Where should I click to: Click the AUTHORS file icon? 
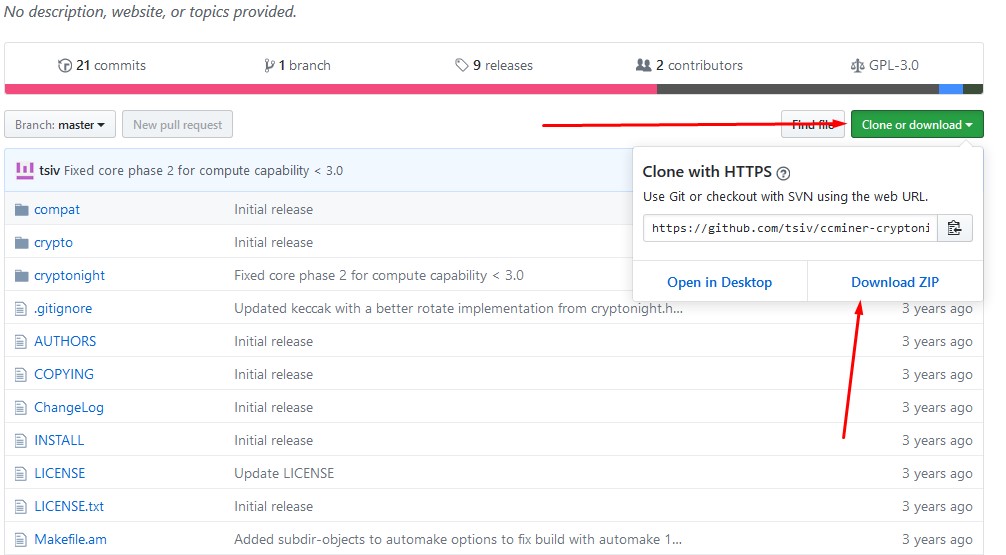click(x=21, y=341)
